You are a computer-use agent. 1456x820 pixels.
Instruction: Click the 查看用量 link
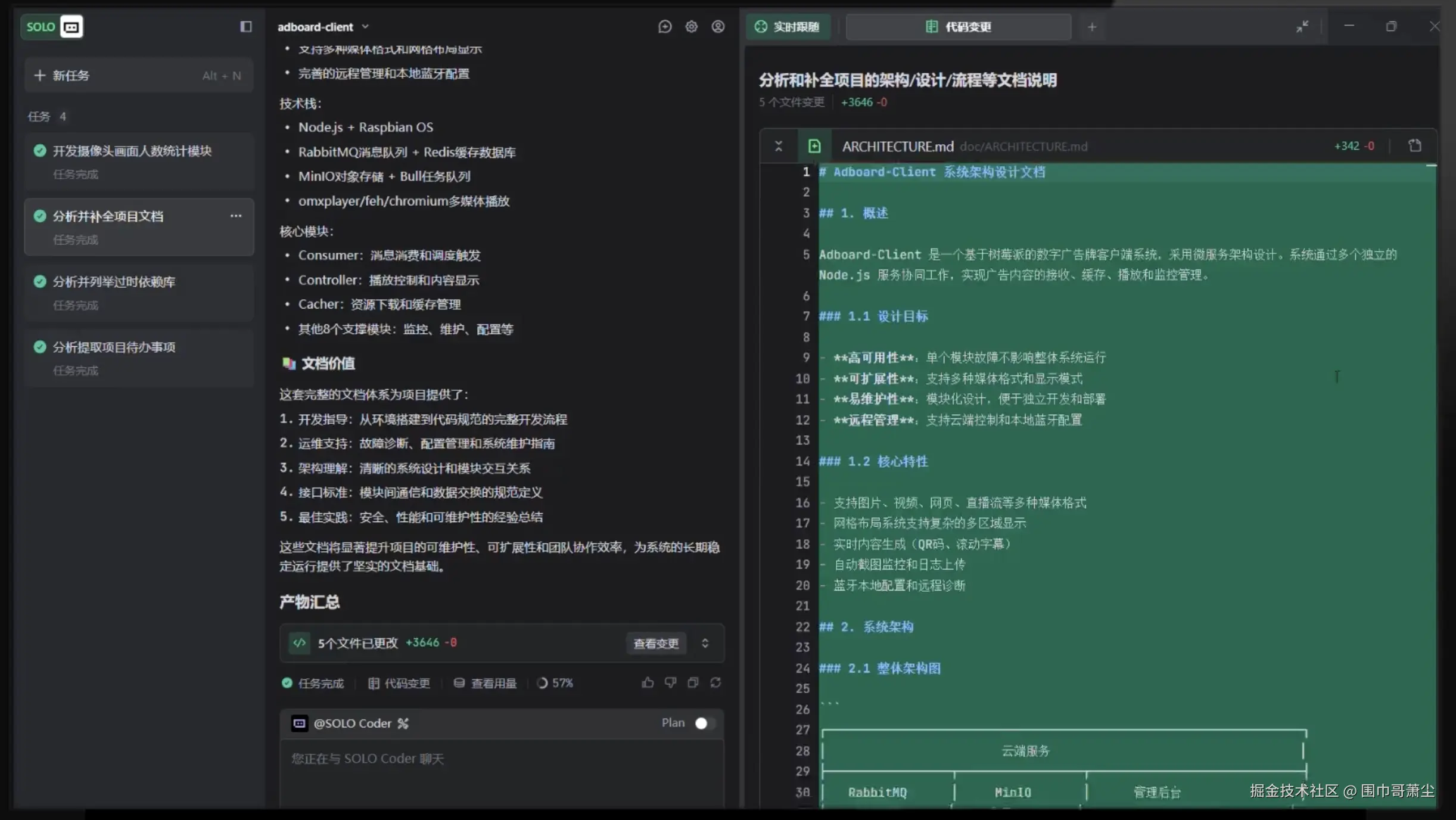point(485,683)
